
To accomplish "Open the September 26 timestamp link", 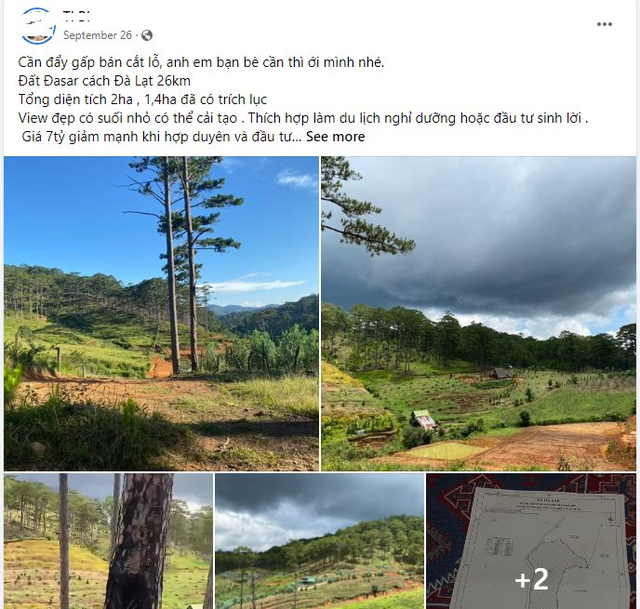I will click(97, 35).
